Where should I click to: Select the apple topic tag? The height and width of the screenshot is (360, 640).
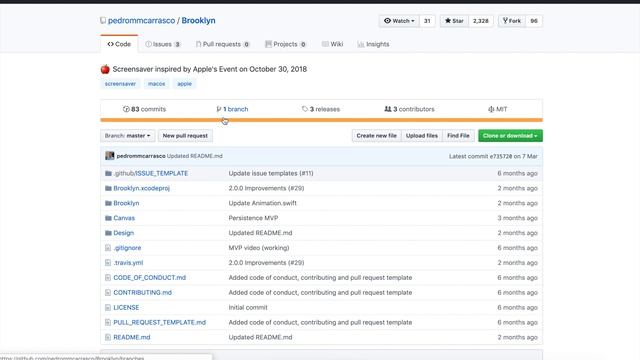pos(184,84)
